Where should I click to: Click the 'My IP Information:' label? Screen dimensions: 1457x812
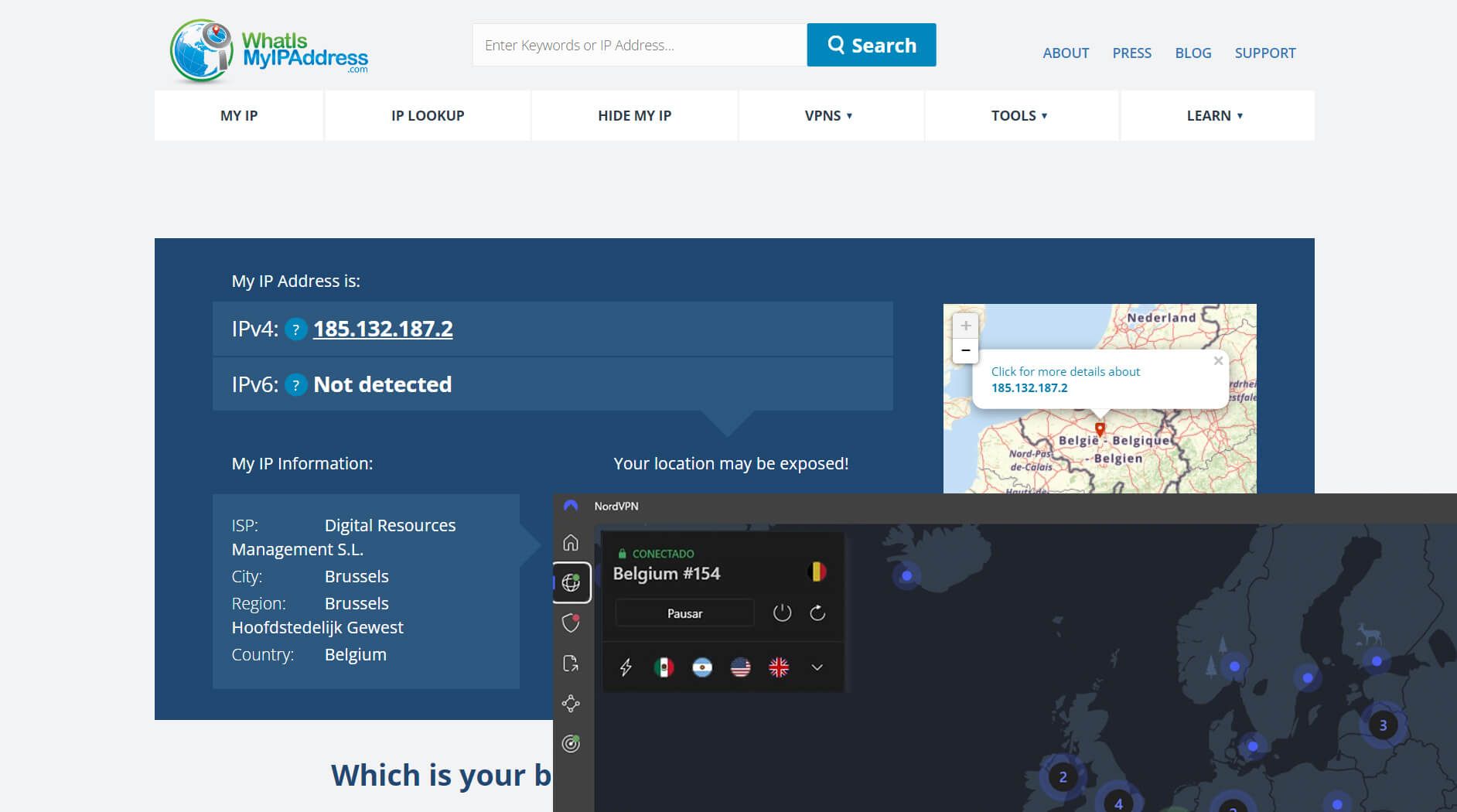click(302, 463)
